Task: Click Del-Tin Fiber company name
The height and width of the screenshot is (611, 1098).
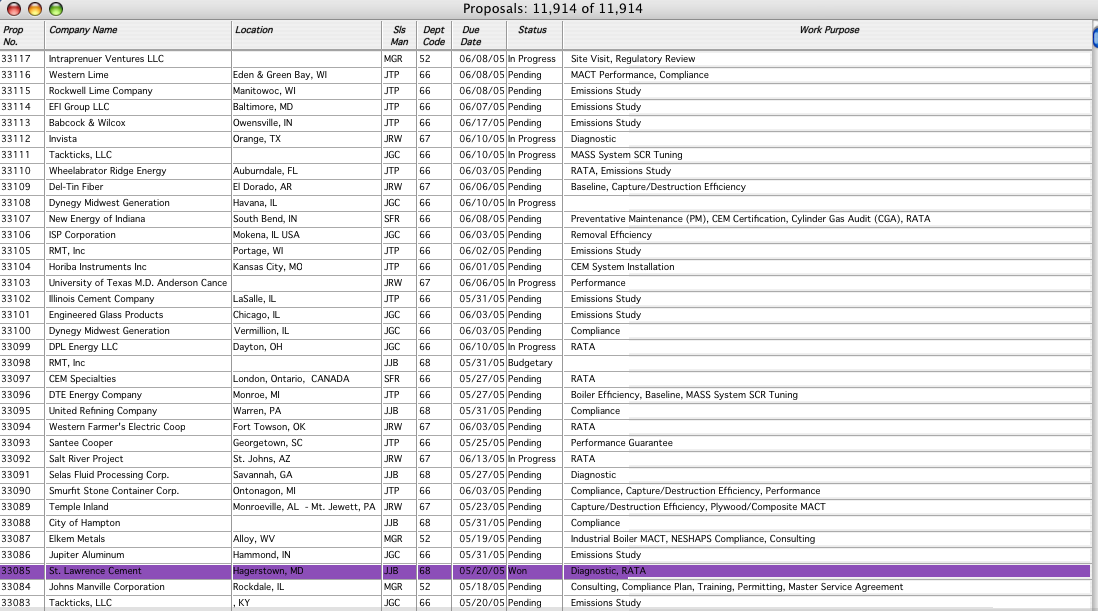Action: coord(76,187)
